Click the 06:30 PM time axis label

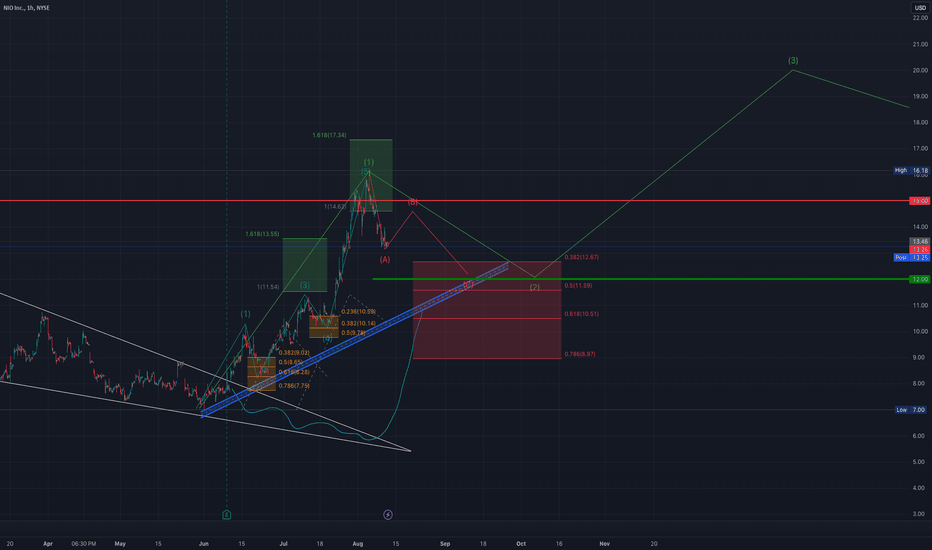point(83,543)
